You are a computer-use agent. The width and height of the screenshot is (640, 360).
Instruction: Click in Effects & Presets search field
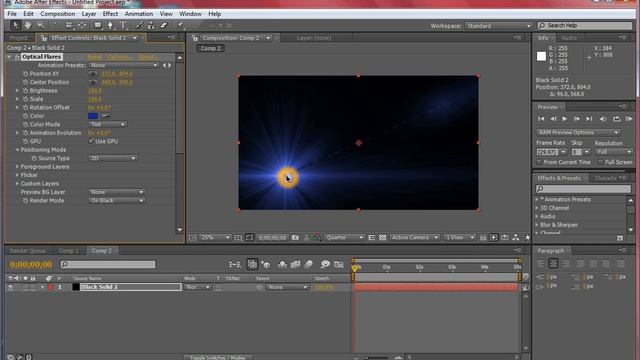click(583, 189)
